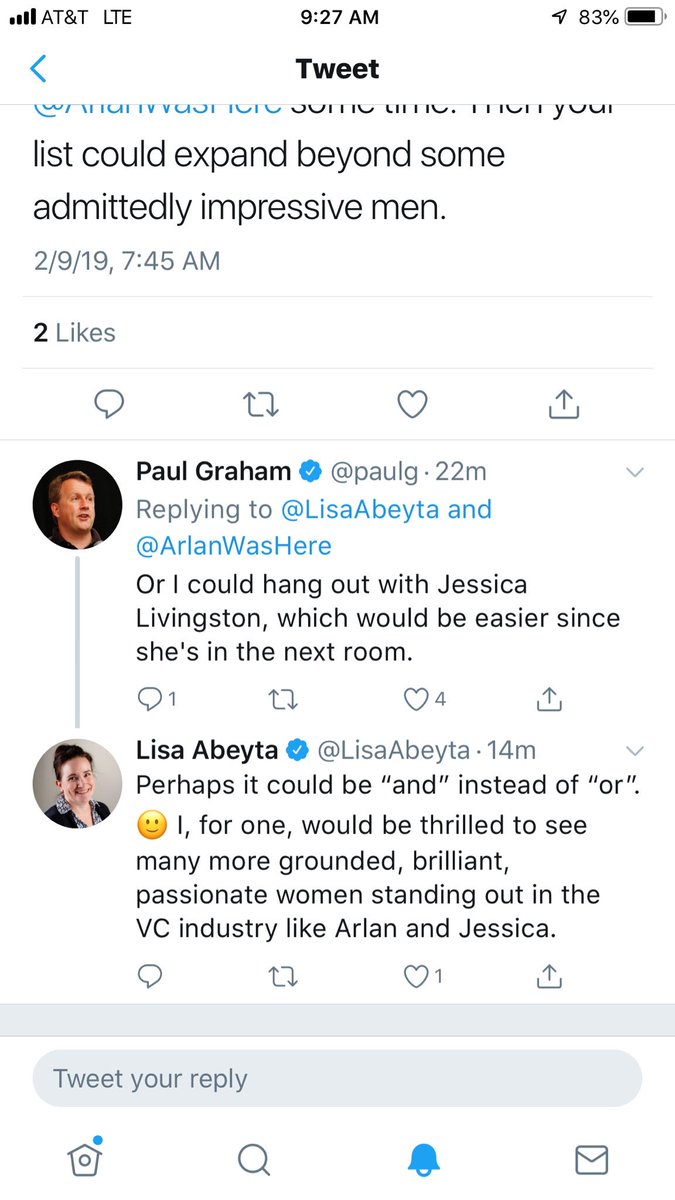Open the Messages envelope tab
Image resolution: width=675 pixels, height=1200 pixels.
tap(592, 1159)
